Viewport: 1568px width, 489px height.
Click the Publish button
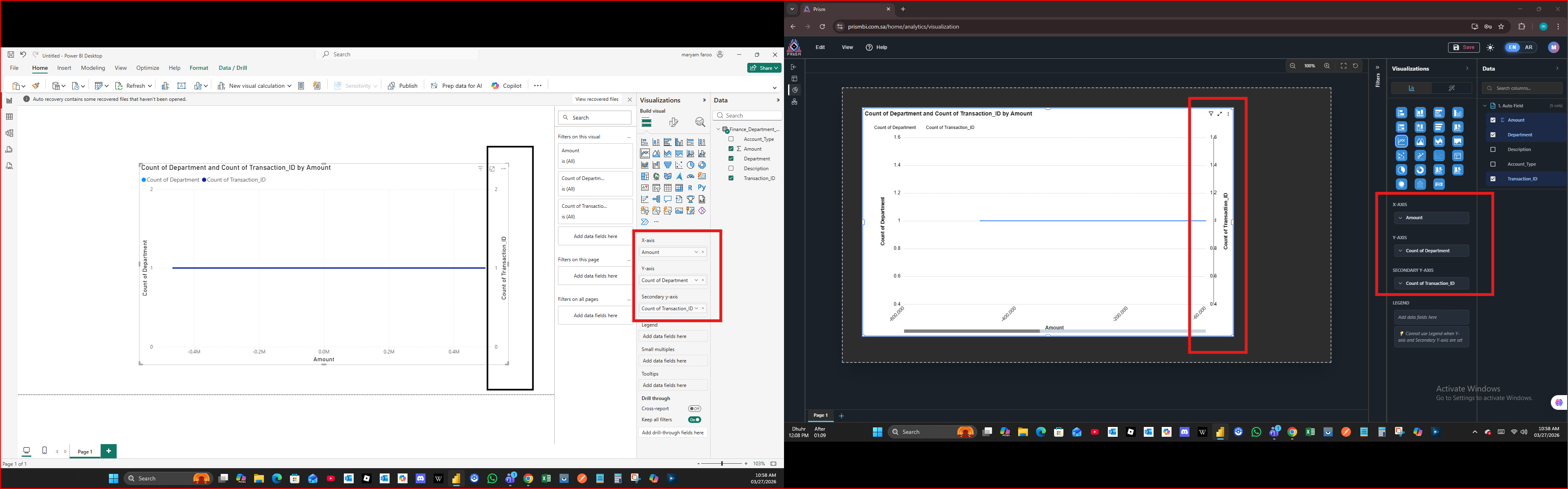pos(402,86)
